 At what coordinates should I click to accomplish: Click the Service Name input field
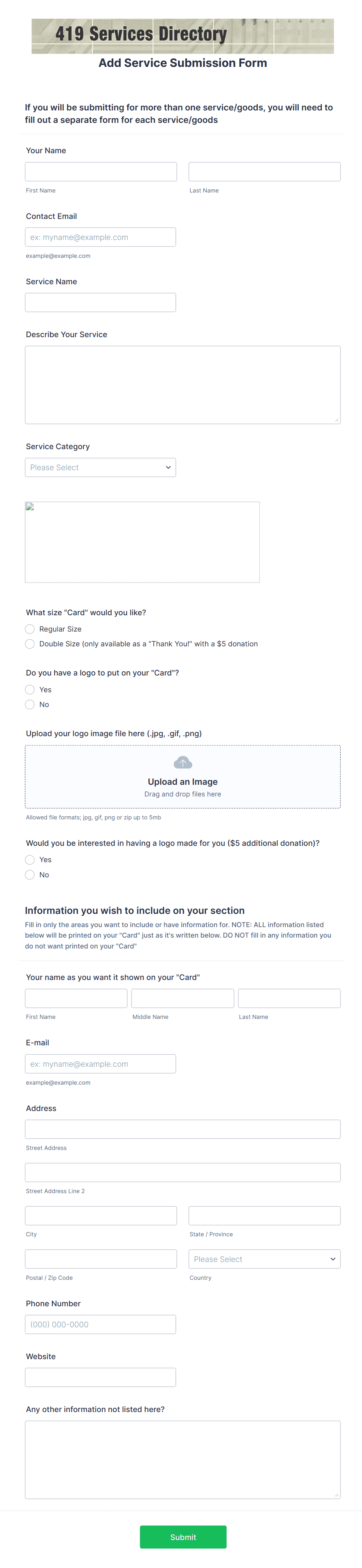coord(100,302)
